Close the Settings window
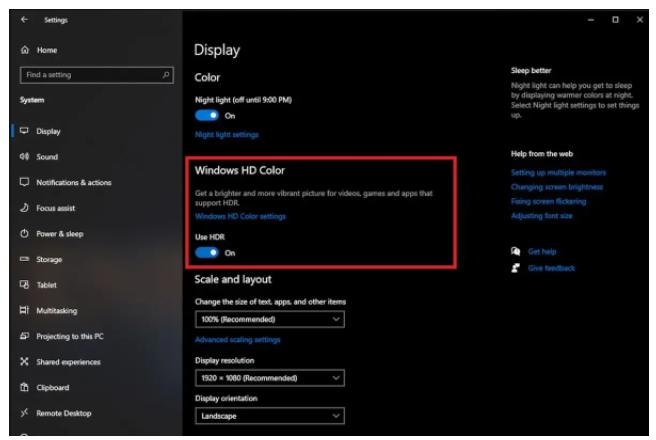The height and width of the screenshot is (440, 656). pyautogui.click(x=640, y=20)
